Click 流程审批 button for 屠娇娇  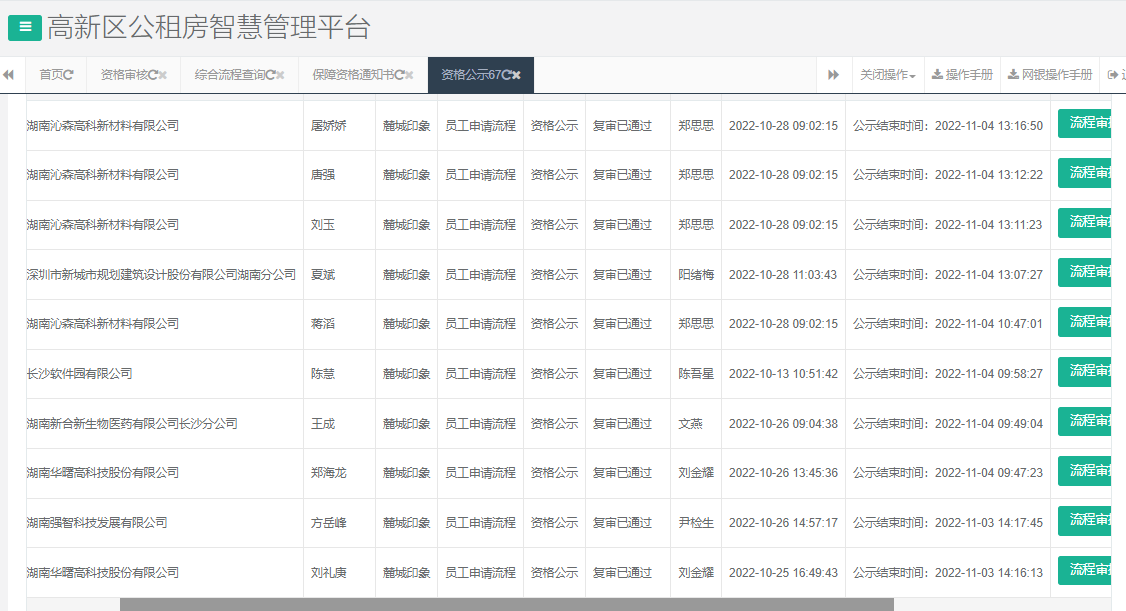click(x=1089, y=124)
